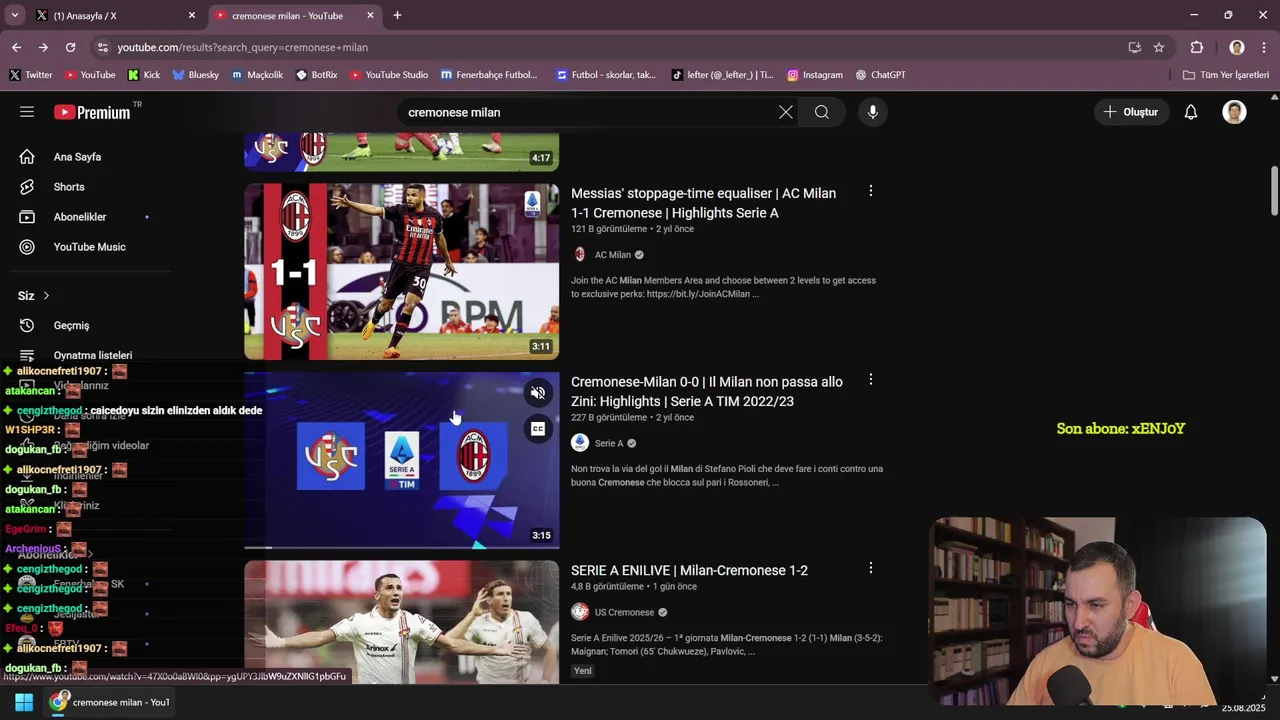Open Messias' stoppage-time equaliser video title

pos(703,203)
